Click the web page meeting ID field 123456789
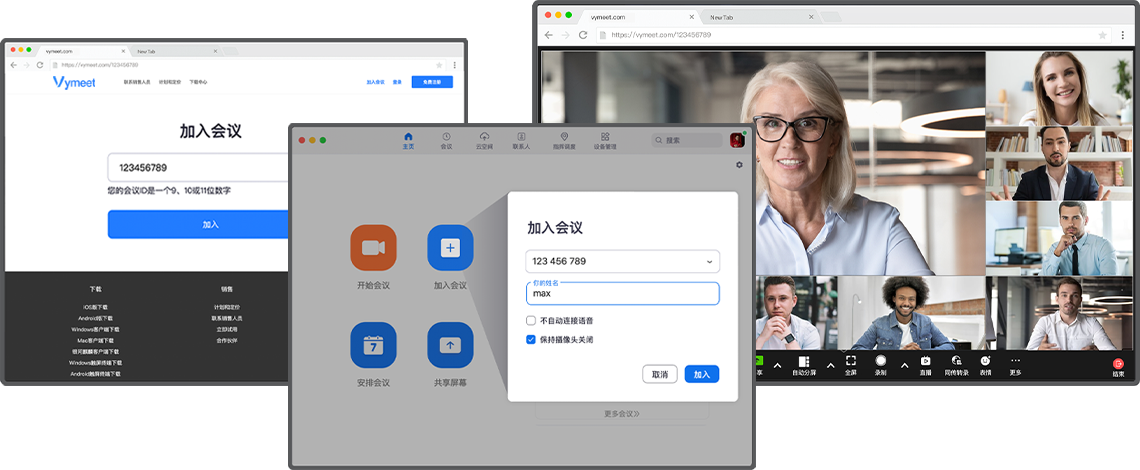This screenshot has height=470, width=1140. tap(199, 167)
